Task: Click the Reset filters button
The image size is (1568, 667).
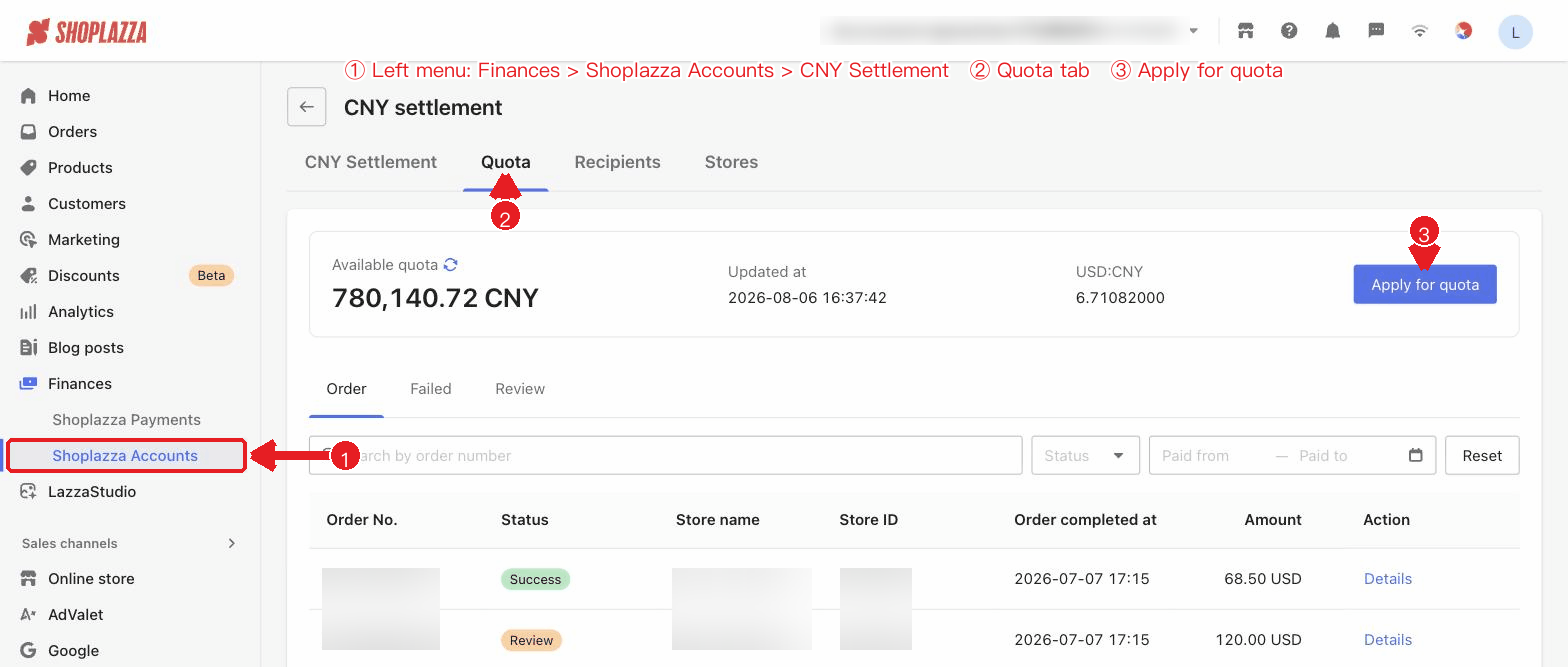Action: 1482,455
